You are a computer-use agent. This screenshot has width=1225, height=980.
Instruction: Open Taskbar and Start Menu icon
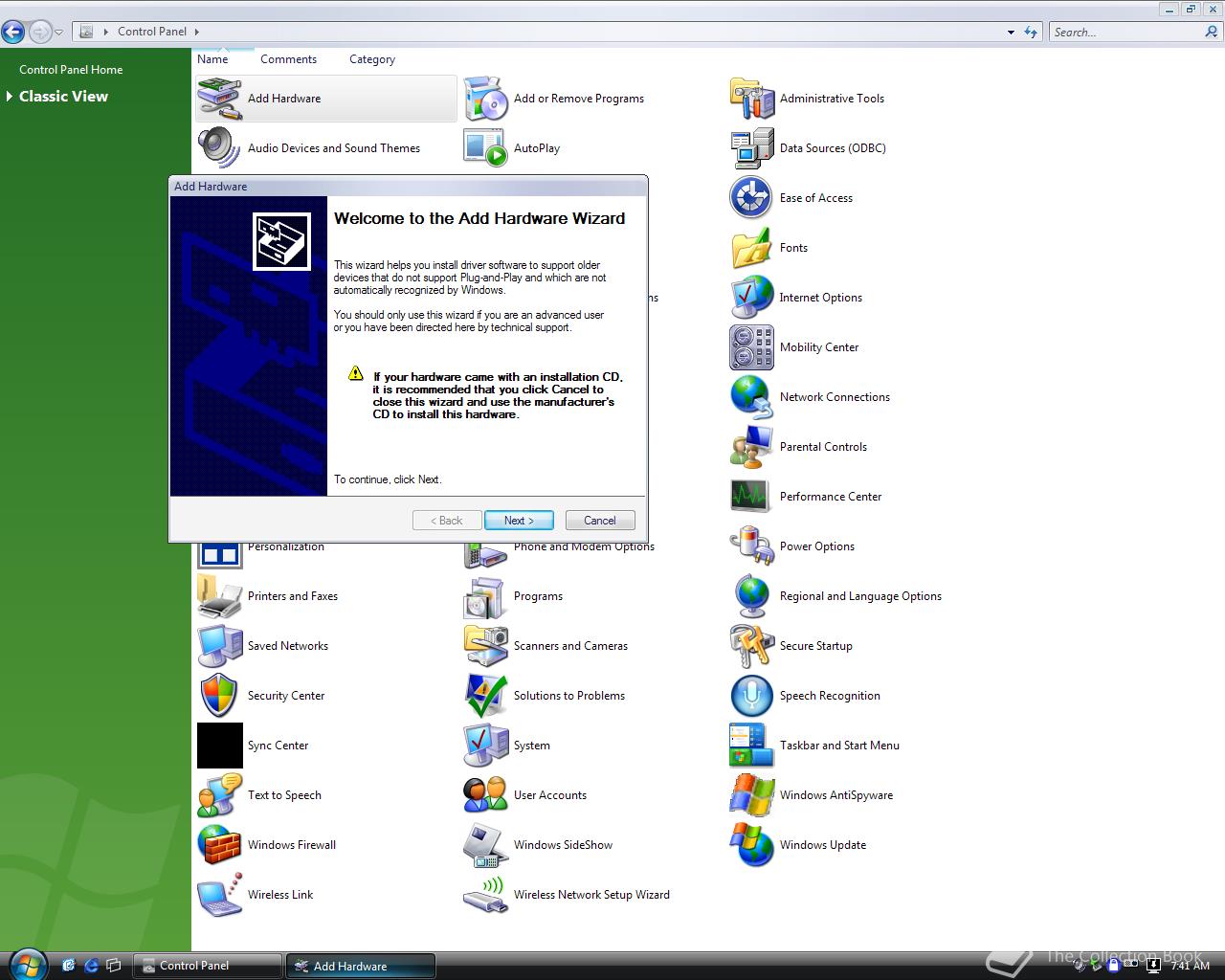tap(751, 746)
